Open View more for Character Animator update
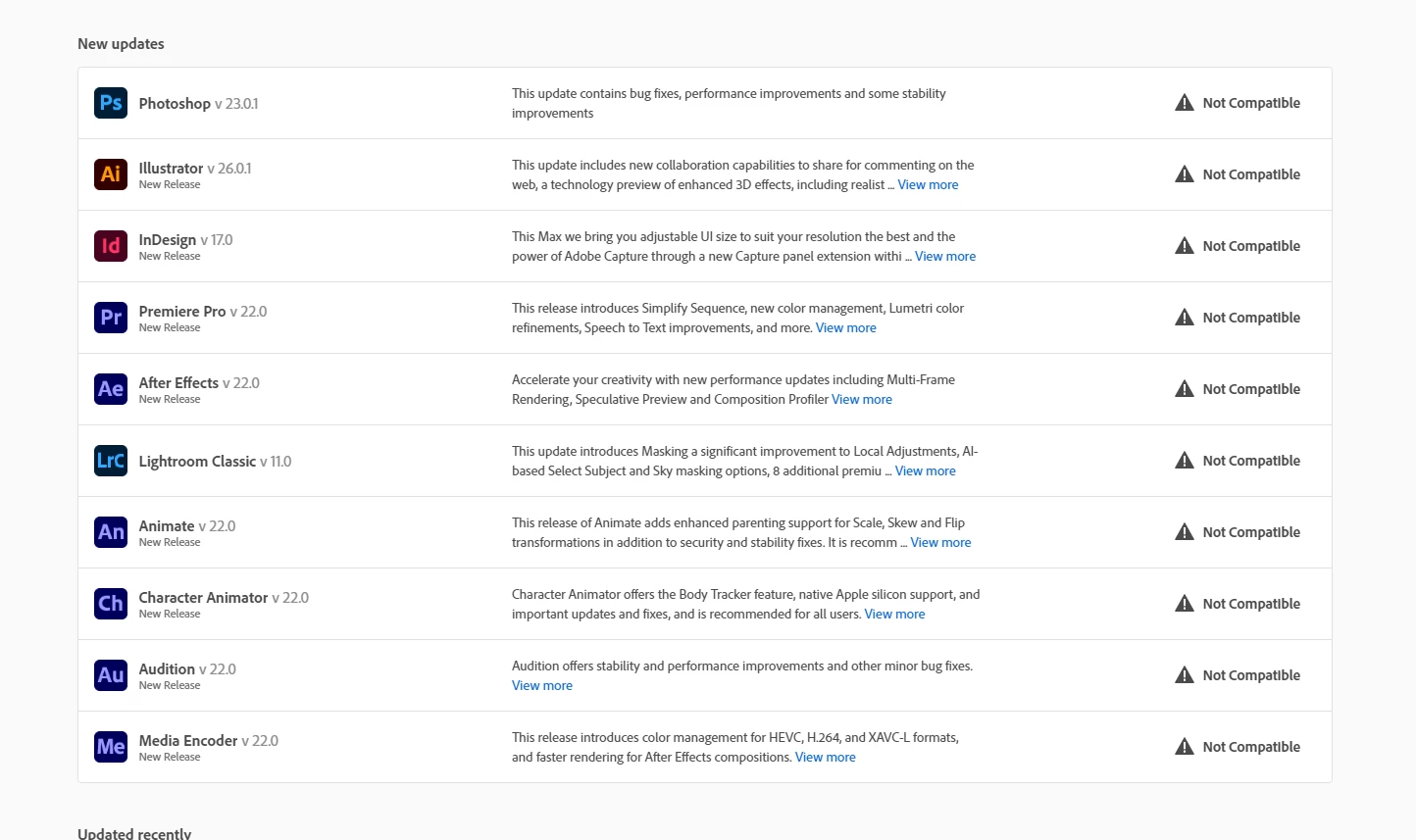 (895, 614)
